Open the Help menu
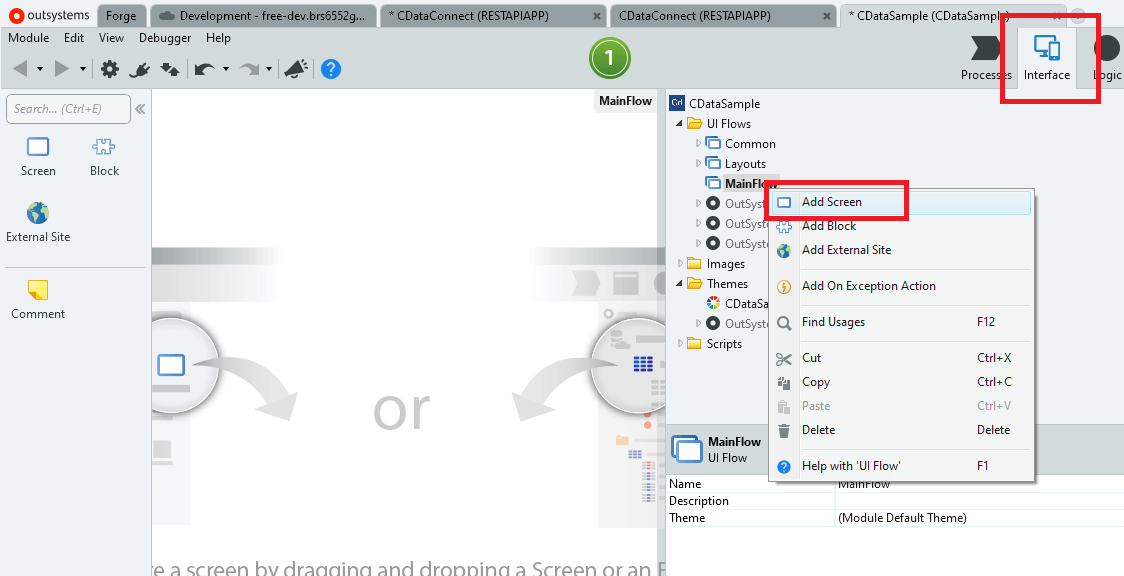The image size is (1124, 576). coord(218,38)
